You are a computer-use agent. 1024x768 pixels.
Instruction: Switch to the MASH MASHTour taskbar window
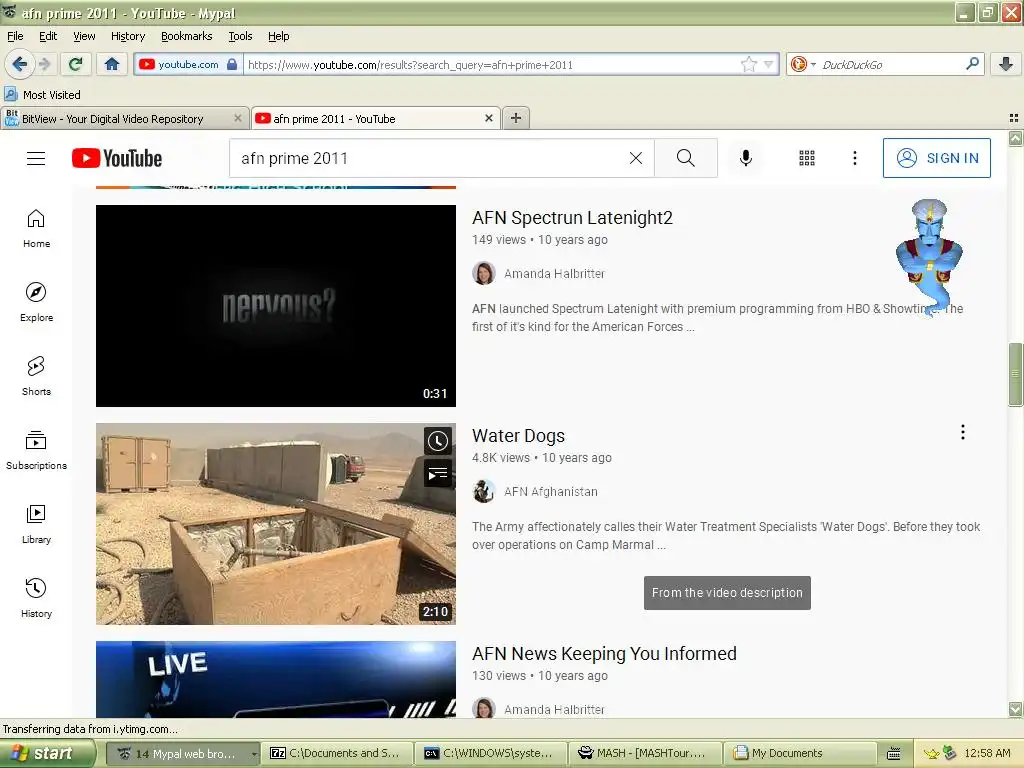coord(645,753)
